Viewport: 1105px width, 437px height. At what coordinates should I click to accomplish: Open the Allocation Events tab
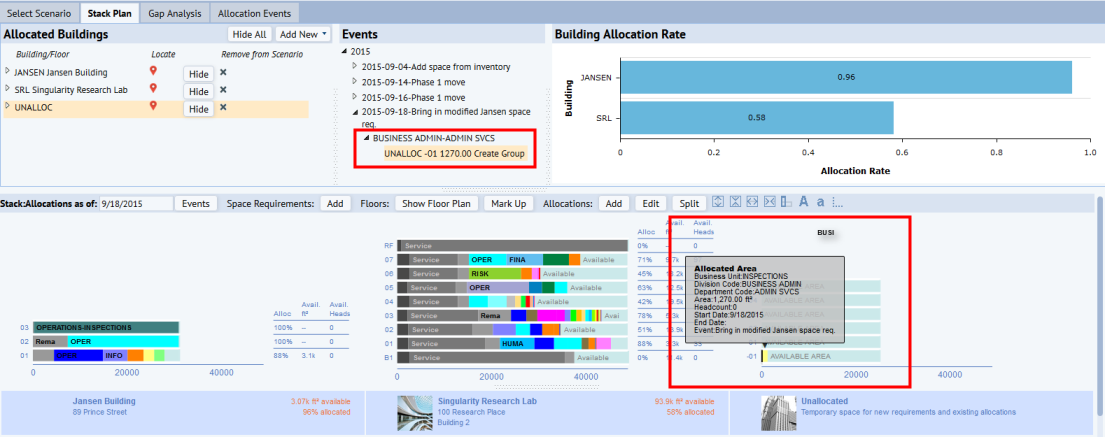255,14
